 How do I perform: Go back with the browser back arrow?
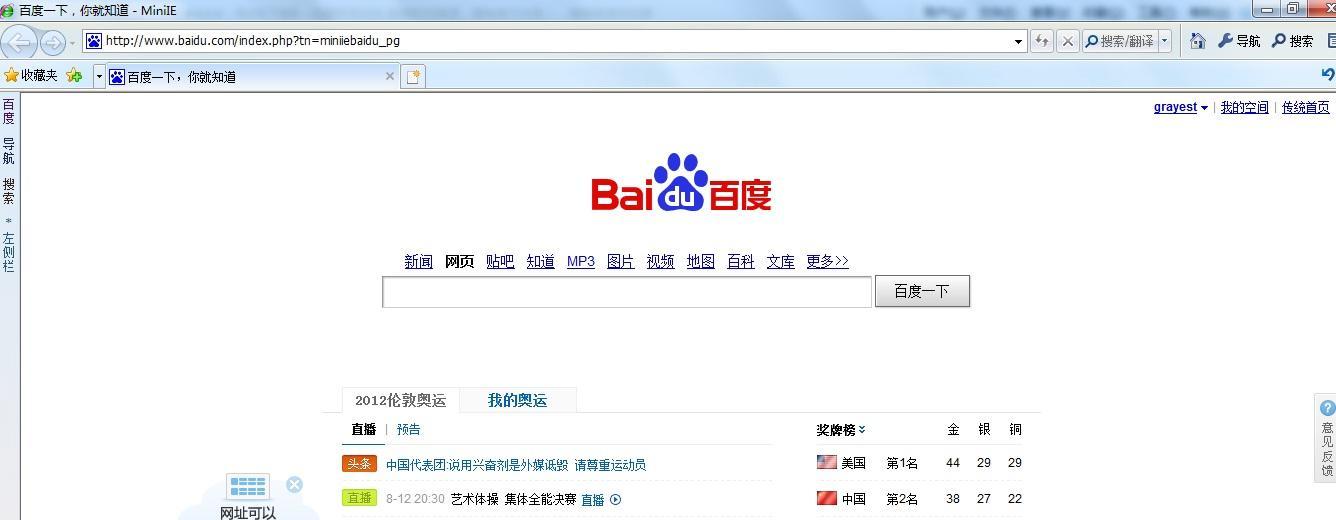click(x=20, y=42)
